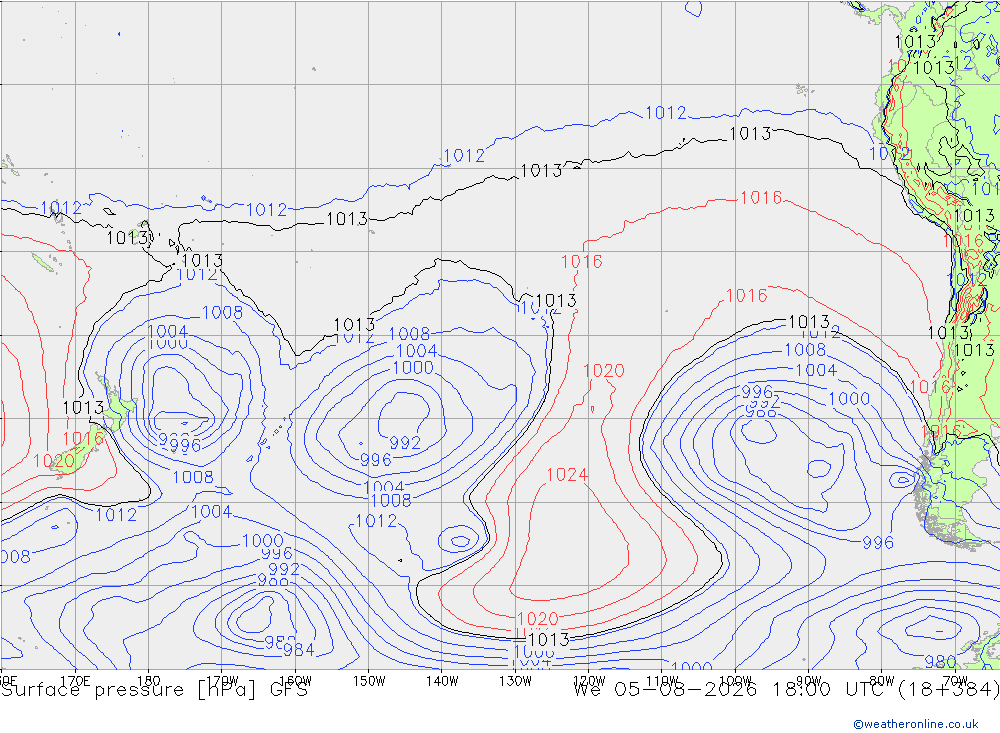Click the 'We 05-08-2026 18:00 UTC' timestamp
The width and height of the screenshot is (1000, 733).
pyautogui.click(x=733, y=690)
